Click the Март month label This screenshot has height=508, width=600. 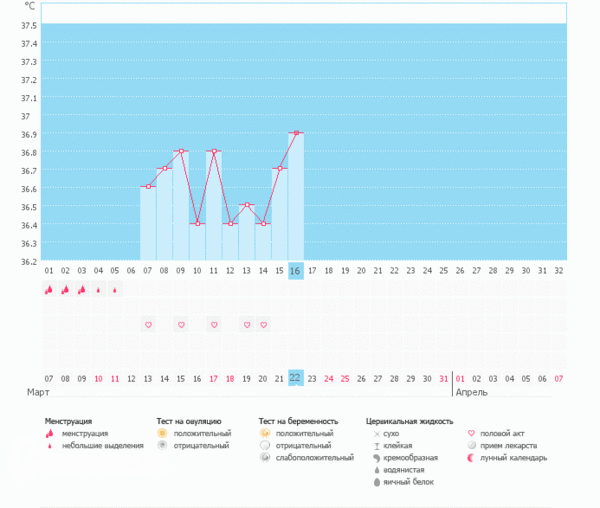39,393
